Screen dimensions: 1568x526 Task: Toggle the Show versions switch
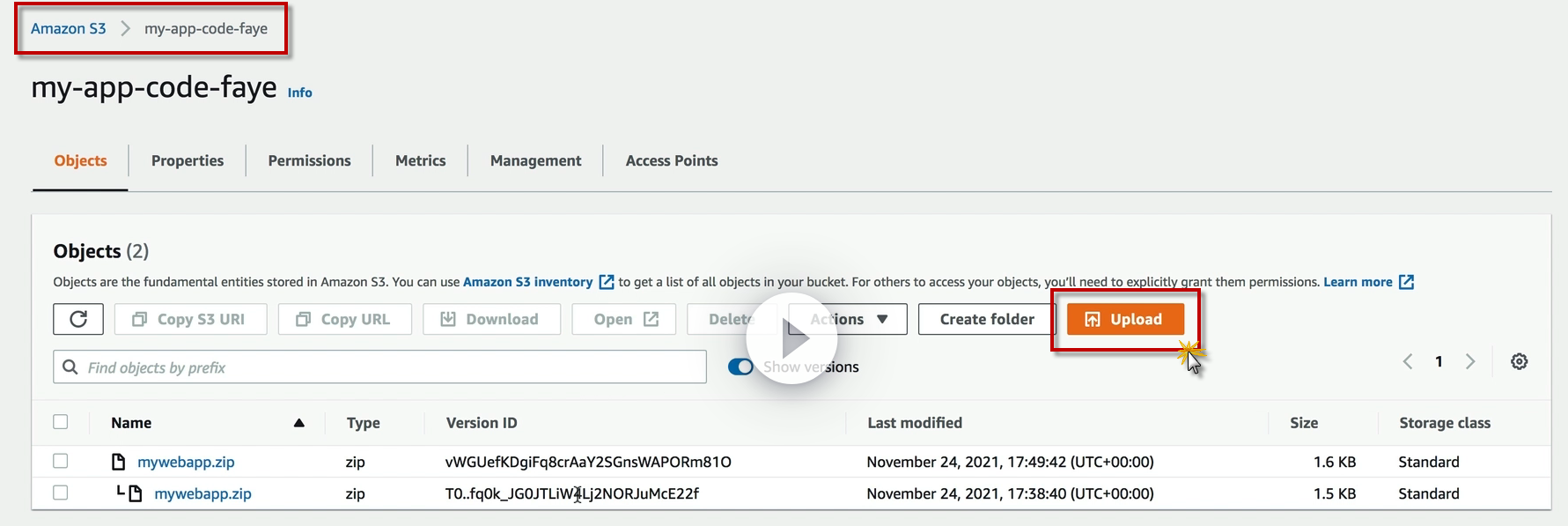coord(740,367)
